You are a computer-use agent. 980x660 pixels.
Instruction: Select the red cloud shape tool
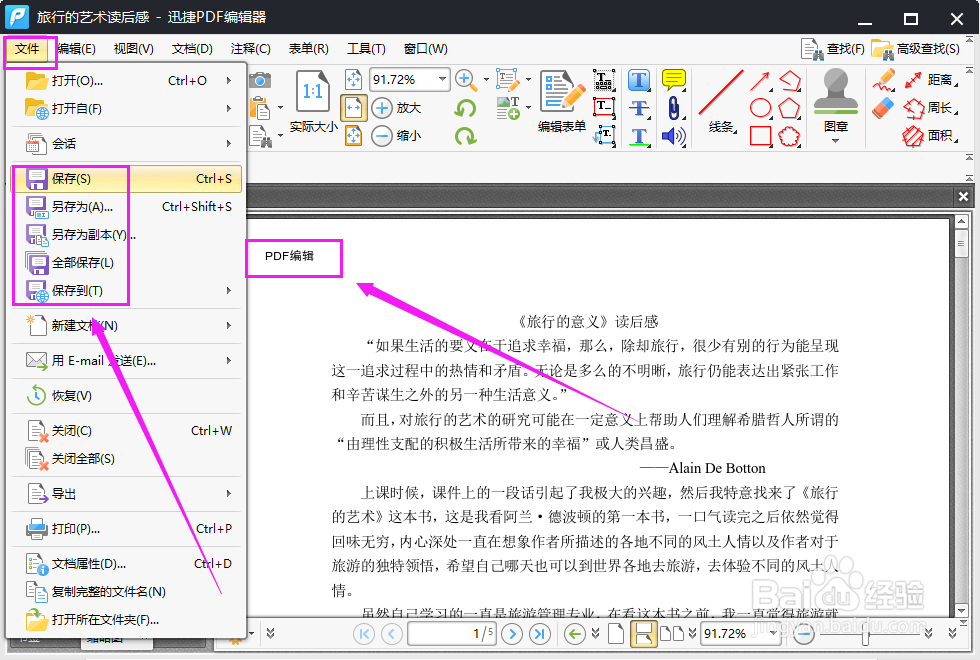[789, 136]
